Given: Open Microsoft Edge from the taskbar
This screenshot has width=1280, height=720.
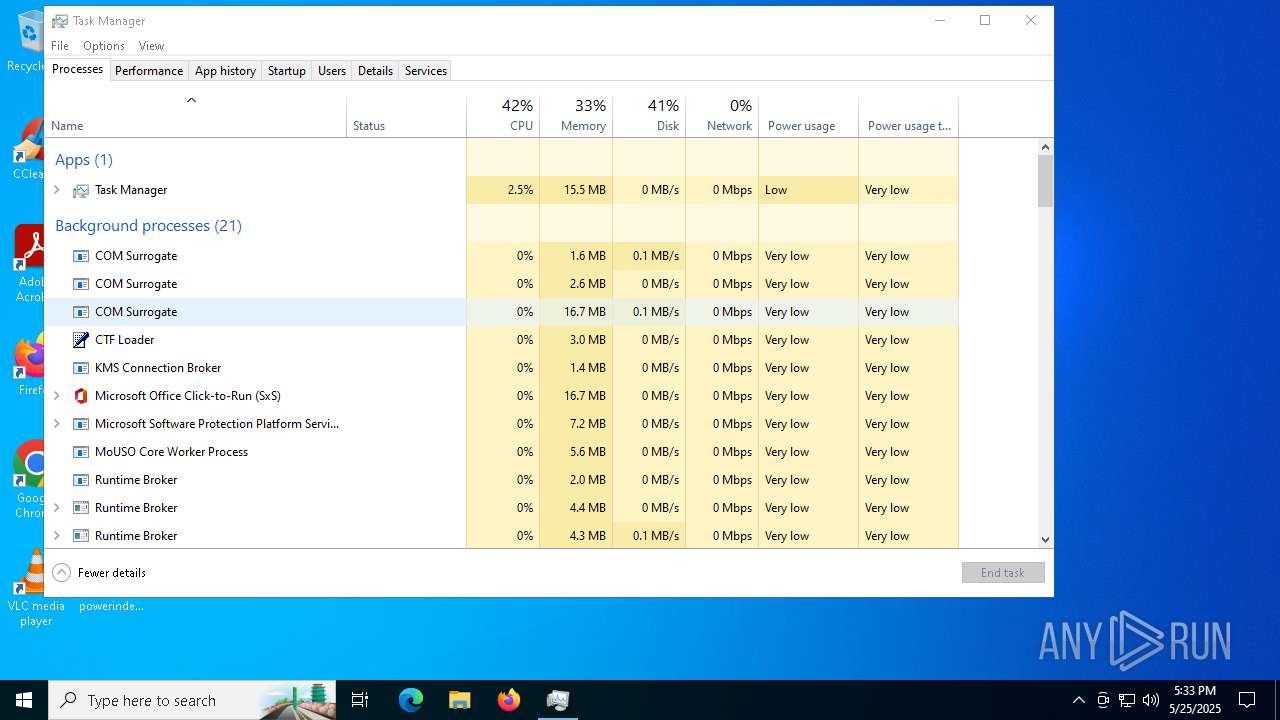Looking at the screenshot, I should [411, 700].
